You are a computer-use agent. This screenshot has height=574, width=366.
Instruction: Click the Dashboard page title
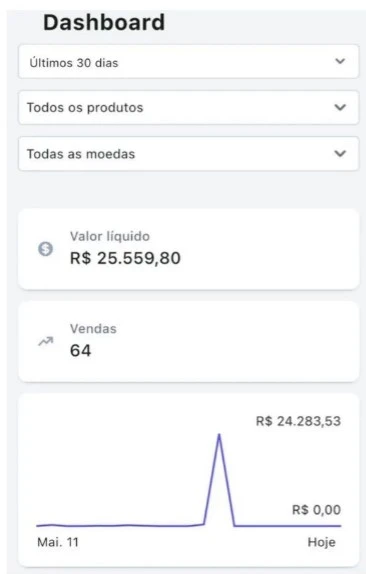(x=104, y=22)
